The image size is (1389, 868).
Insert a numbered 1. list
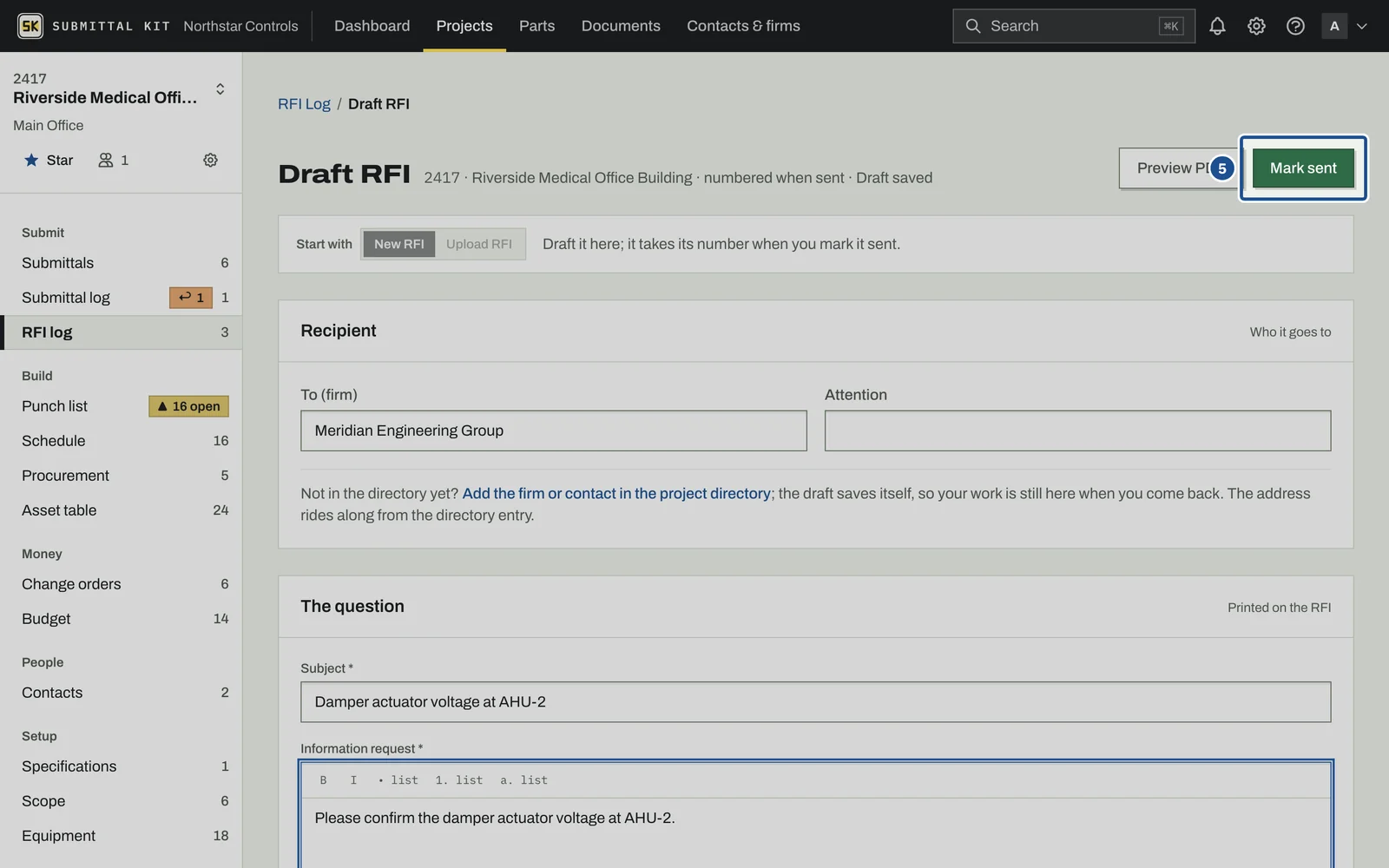tap(459, 780)
